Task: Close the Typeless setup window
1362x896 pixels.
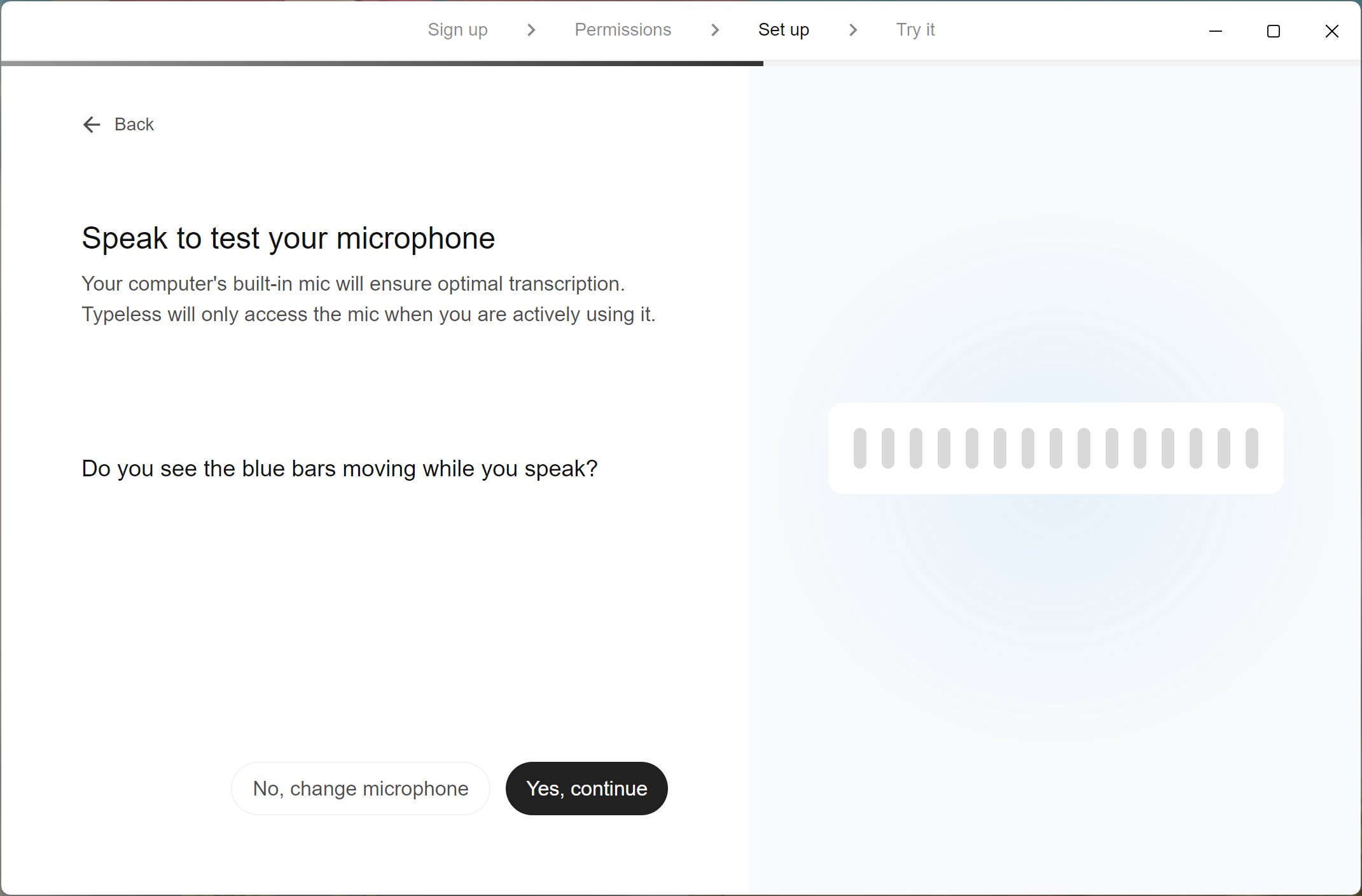Action: pos(1331,31)
